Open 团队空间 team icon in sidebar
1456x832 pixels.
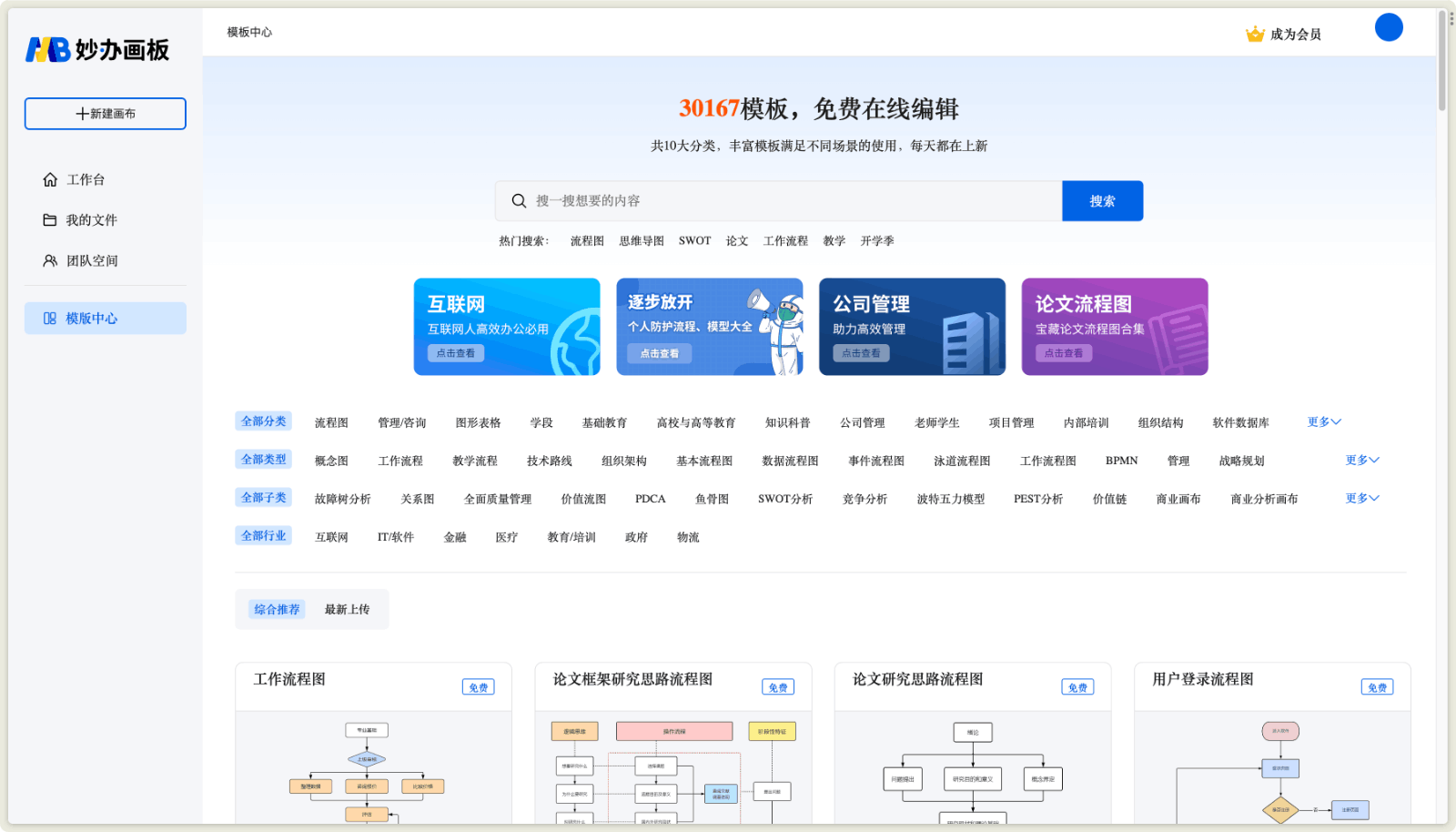[50, 261]
